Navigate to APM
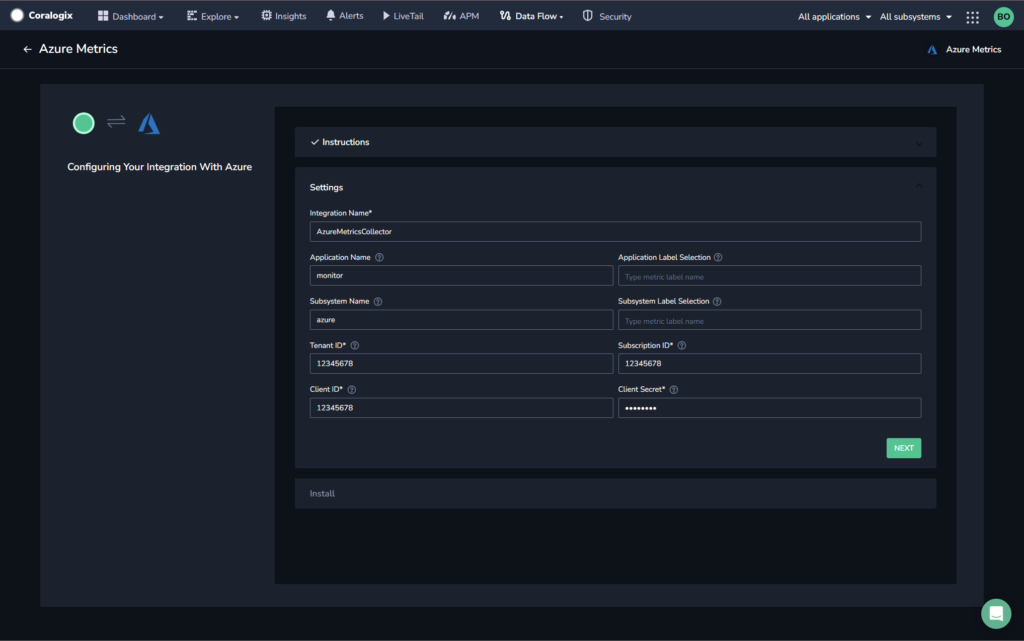 tap(461, 16)
